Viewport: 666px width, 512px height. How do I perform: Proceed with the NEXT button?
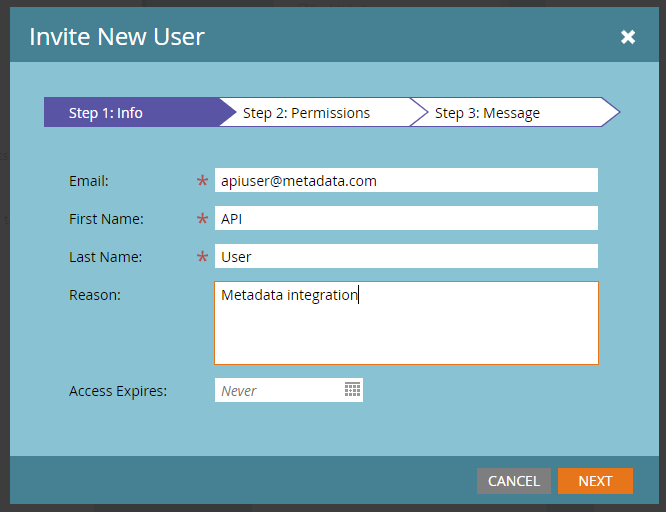595,481
